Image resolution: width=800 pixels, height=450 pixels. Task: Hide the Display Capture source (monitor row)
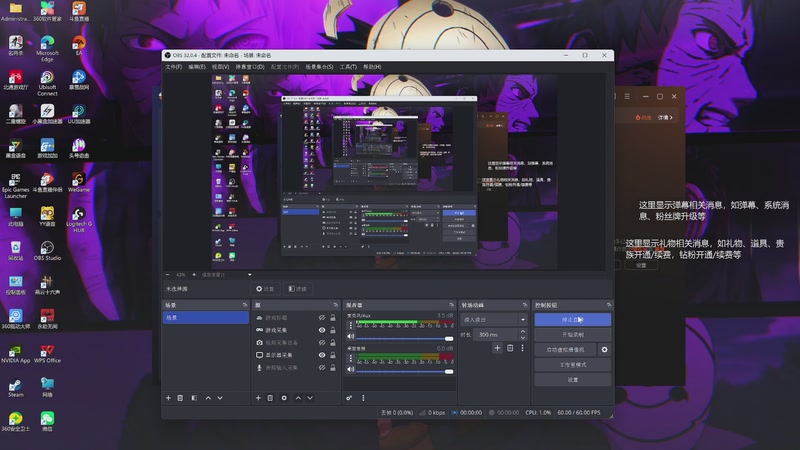(322, 355)
